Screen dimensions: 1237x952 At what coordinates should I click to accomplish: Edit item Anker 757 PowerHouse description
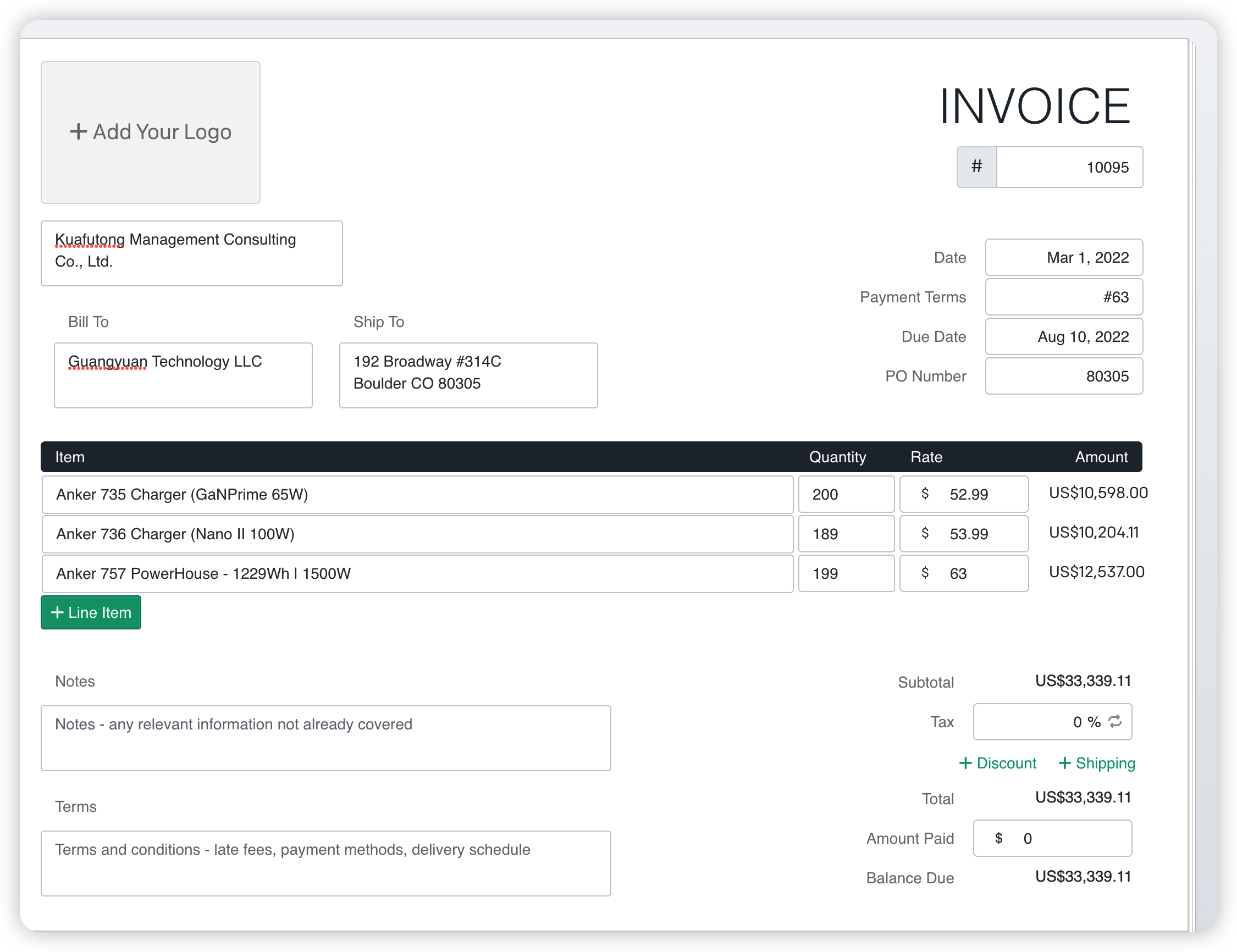point(417,574)
